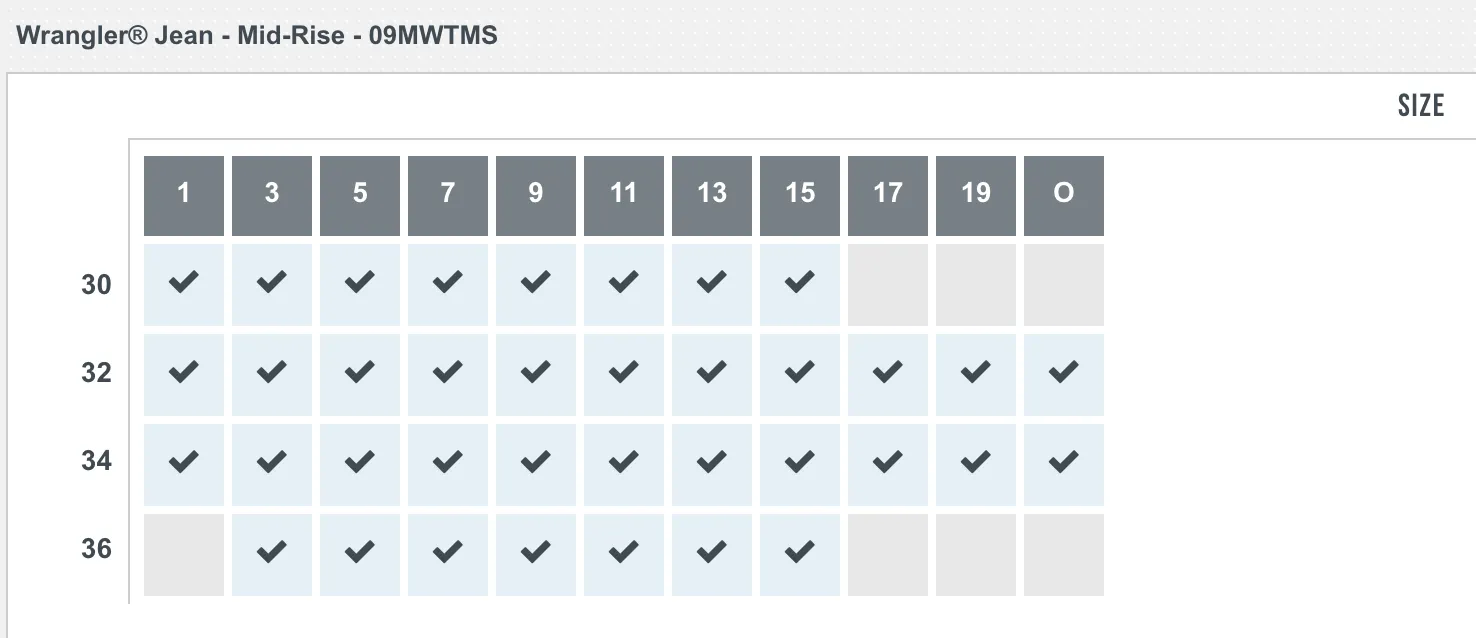The width and height of the screenshot is (1476, 638).
Task: Choose size 15 in the 30 row
Action: (x=800, y=285)
